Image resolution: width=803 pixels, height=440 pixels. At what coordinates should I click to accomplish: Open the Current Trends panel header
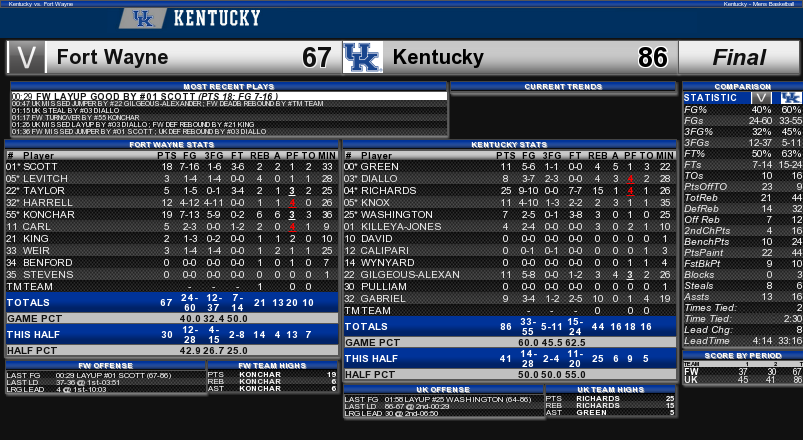point(563,87)
